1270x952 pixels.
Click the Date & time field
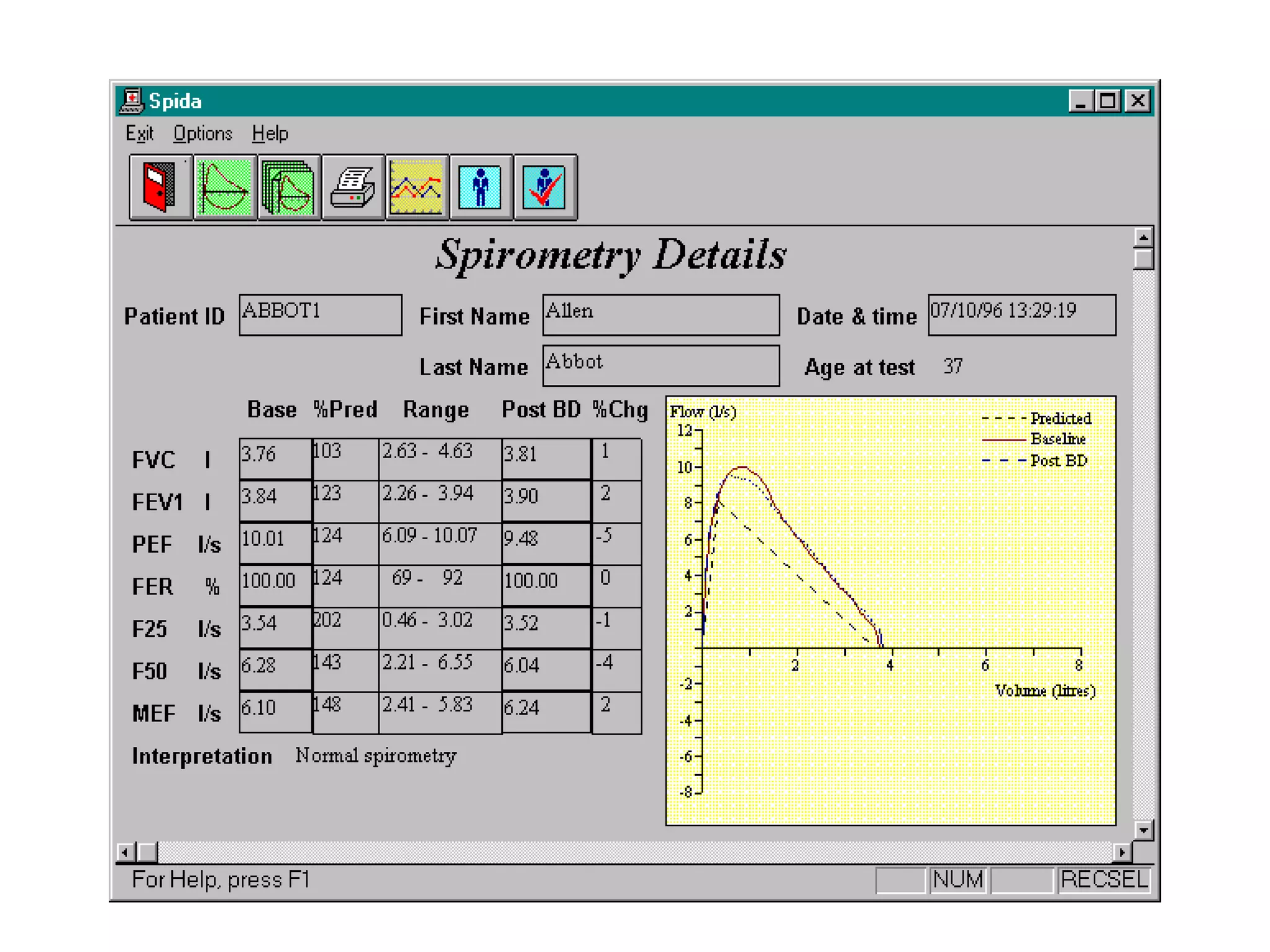tap(1021, 315)
